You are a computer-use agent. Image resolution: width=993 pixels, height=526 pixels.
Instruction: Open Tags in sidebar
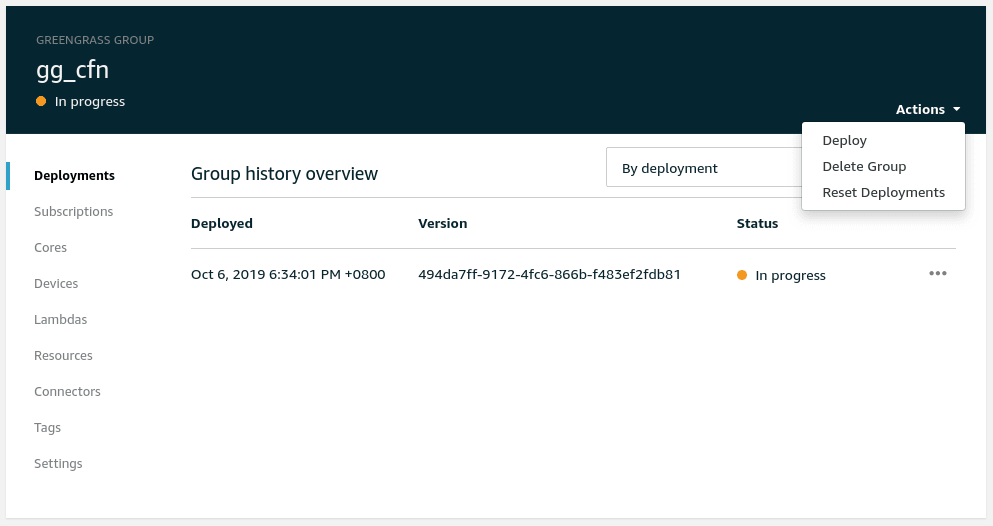click(x=47, y=428)
